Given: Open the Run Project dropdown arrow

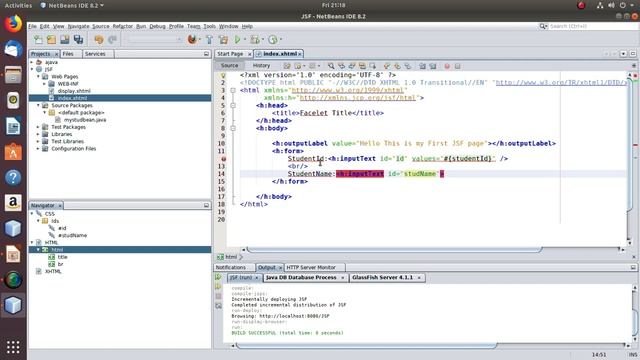Looking at the screenshot, I should point(245,40).
